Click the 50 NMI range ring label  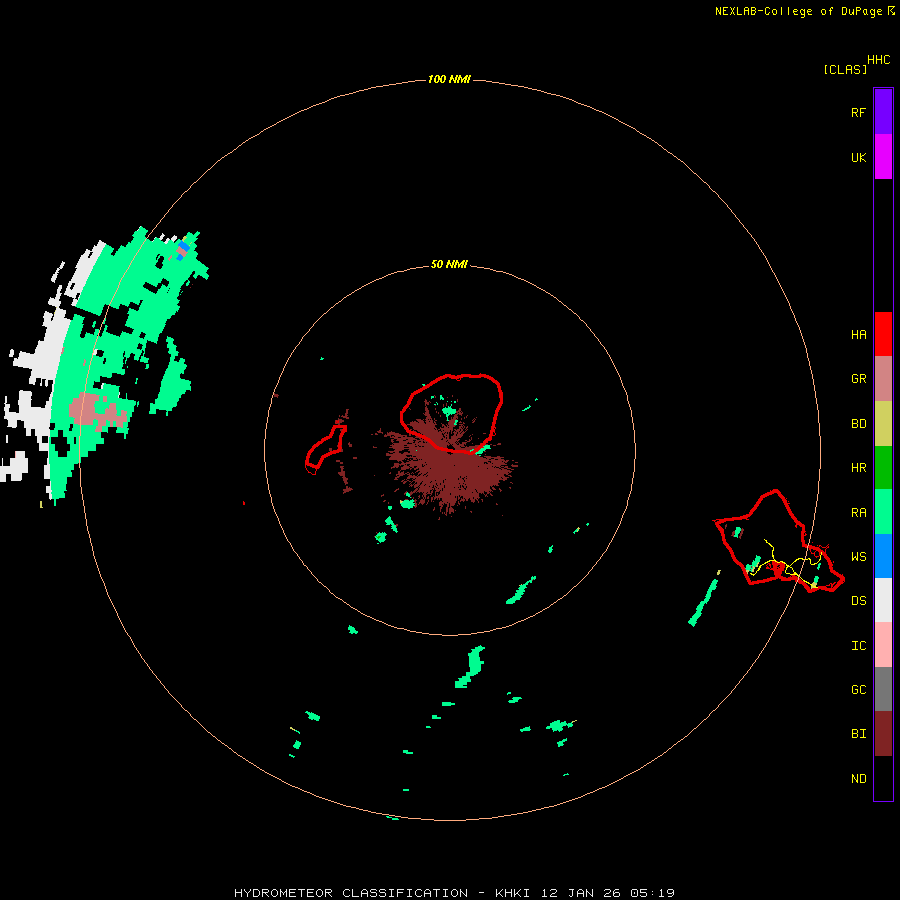point(449,264)
